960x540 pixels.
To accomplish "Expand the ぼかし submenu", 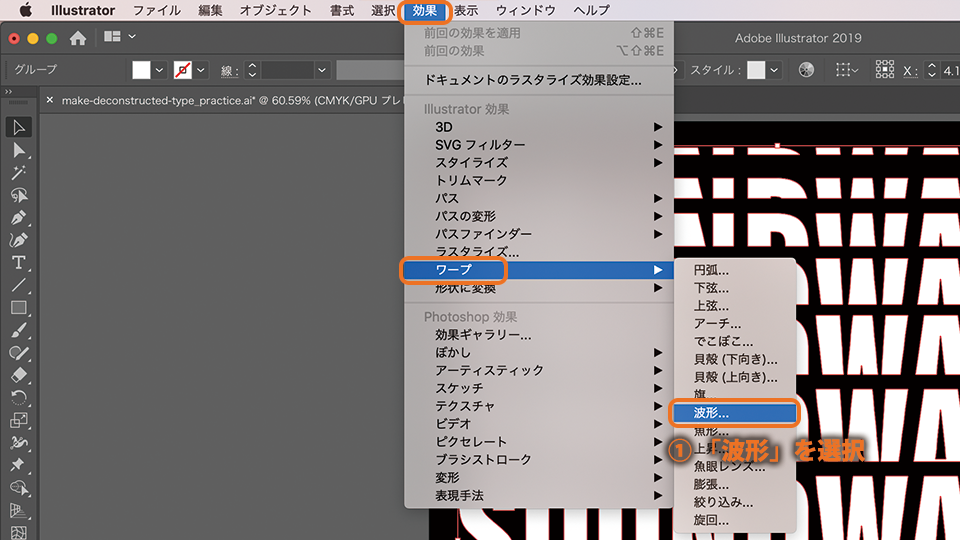I will 658,353.
